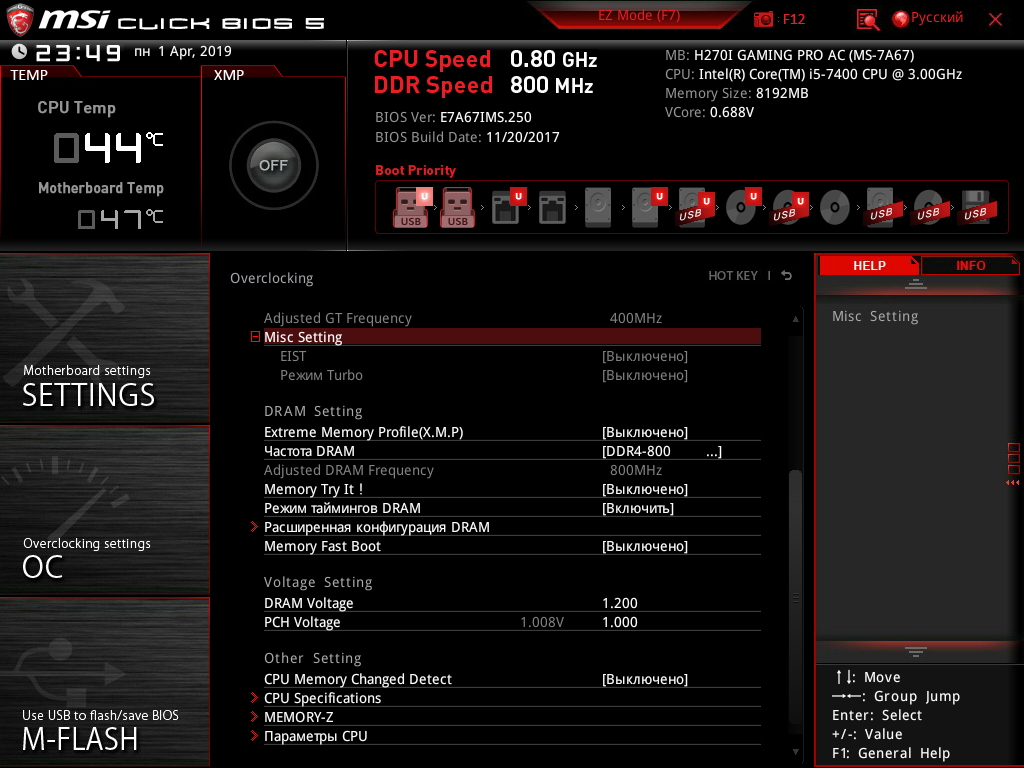
Task: Expand Расширенная конфигурация DRAM submenu
Action: tap(376, 528)
